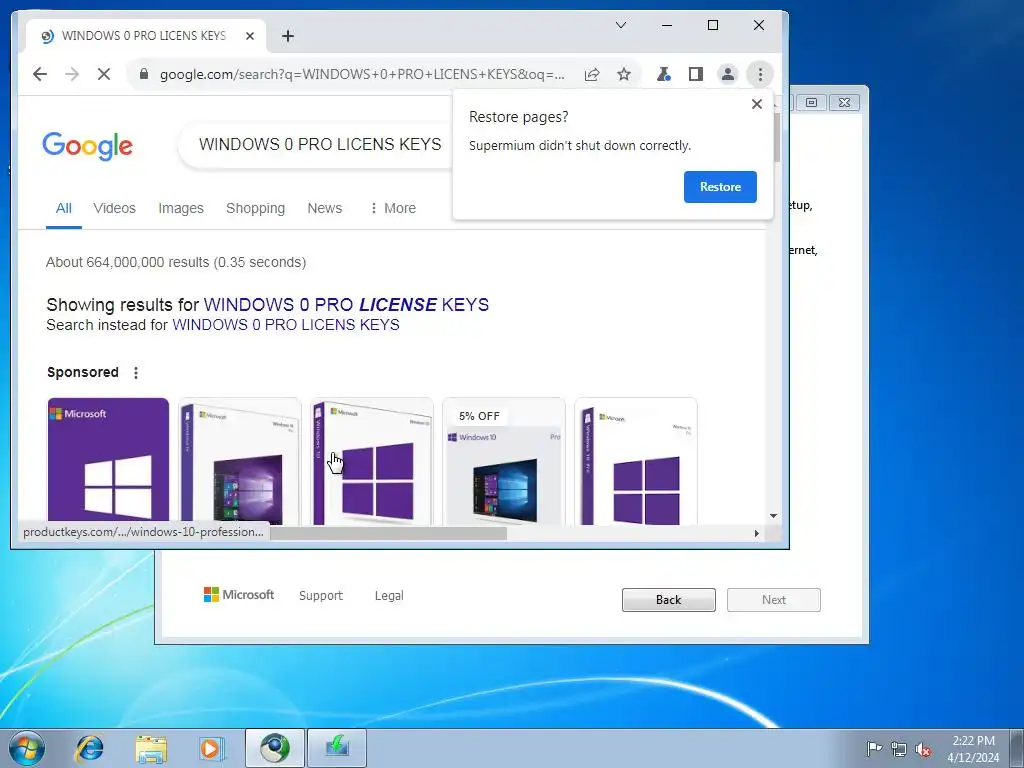Stop page loading with the X button
Screen dimensions: 1024x768
(x=104, y=74)
